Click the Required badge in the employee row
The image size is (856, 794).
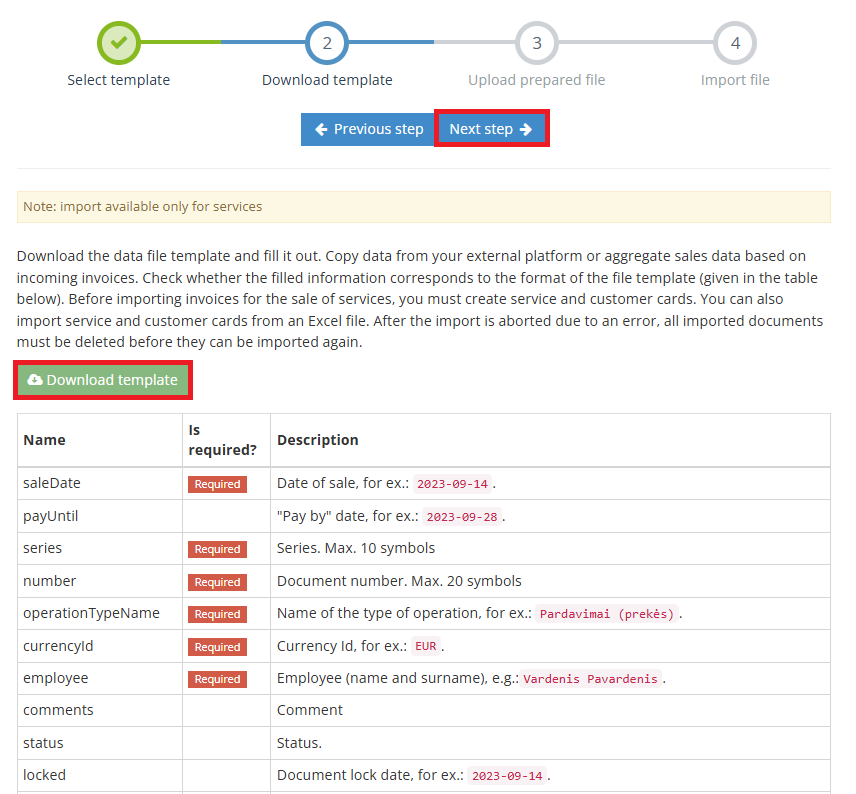(217, 679)
